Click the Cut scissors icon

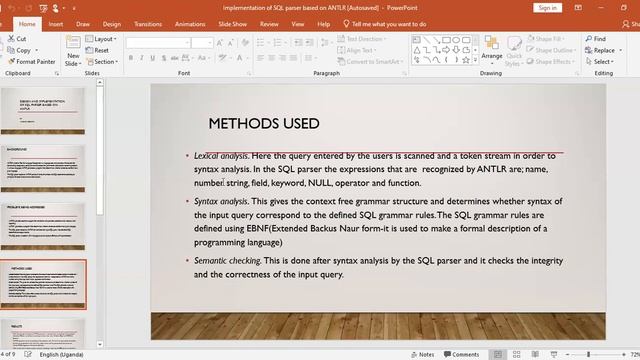tap(11, 38)
